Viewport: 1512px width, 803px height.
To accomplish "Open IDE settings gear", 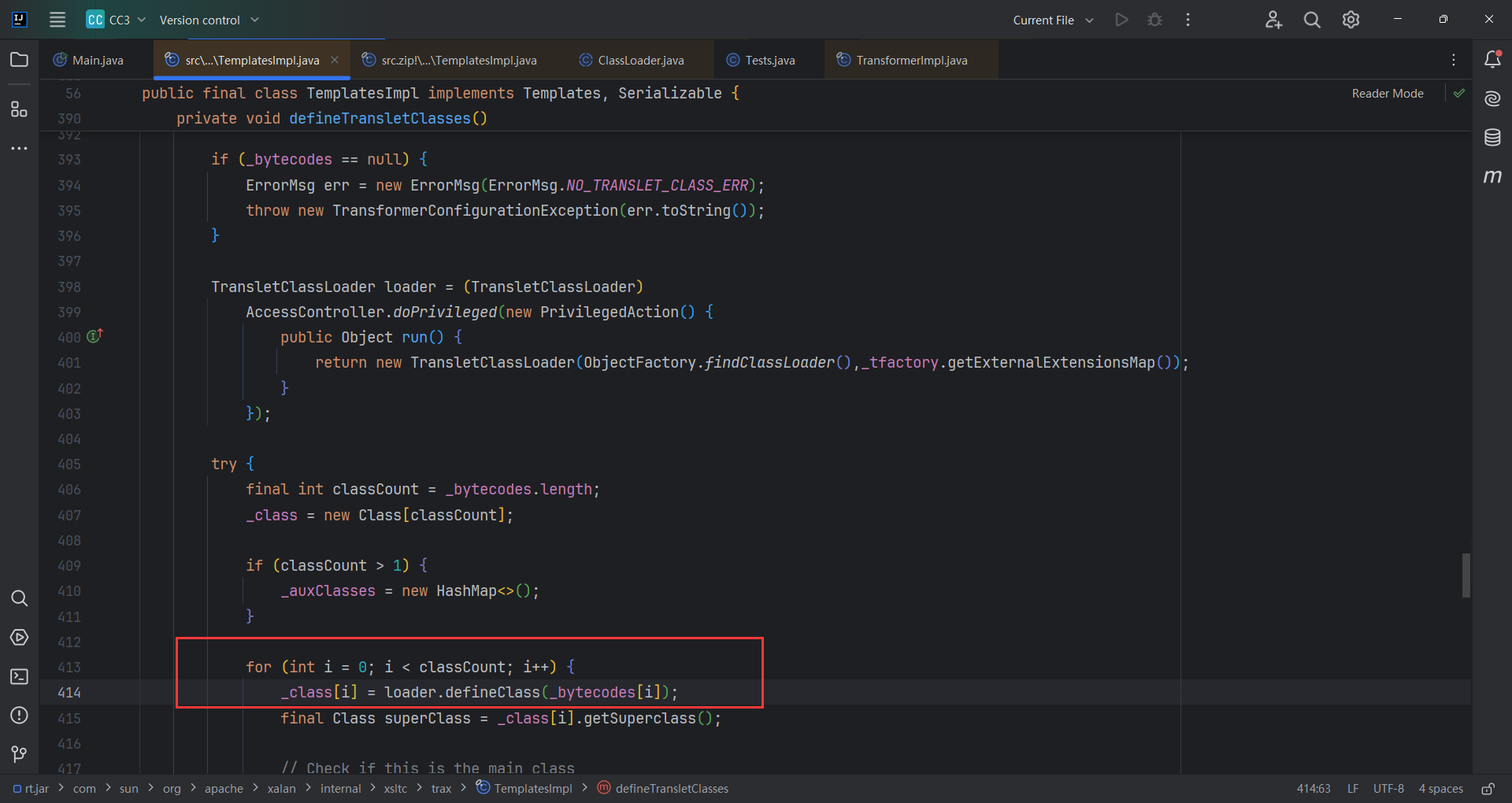I will coord(1351,20).
